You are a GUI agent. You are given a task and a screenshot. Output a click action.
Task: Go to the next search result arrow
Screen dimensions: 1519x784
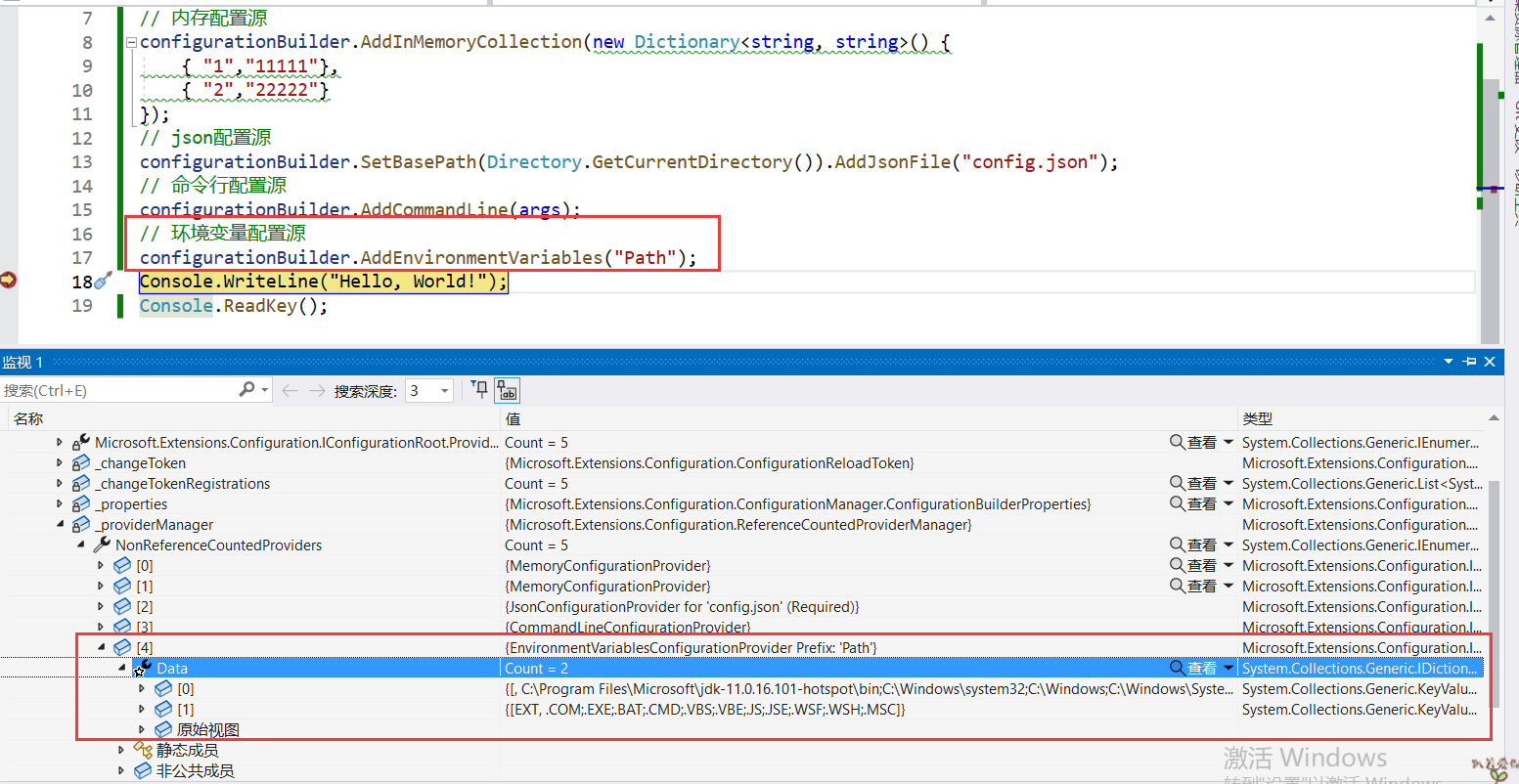(317, 391)
